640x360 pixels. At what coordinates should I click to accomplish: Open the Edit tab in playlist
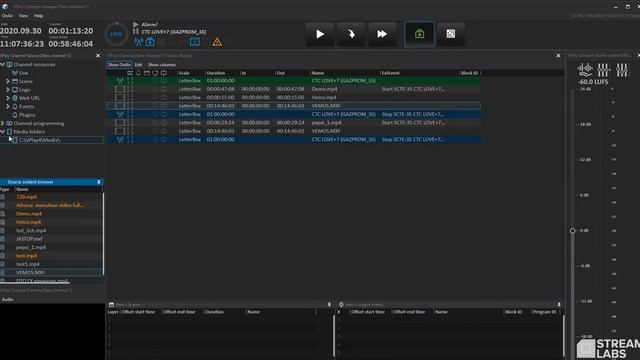138,65
